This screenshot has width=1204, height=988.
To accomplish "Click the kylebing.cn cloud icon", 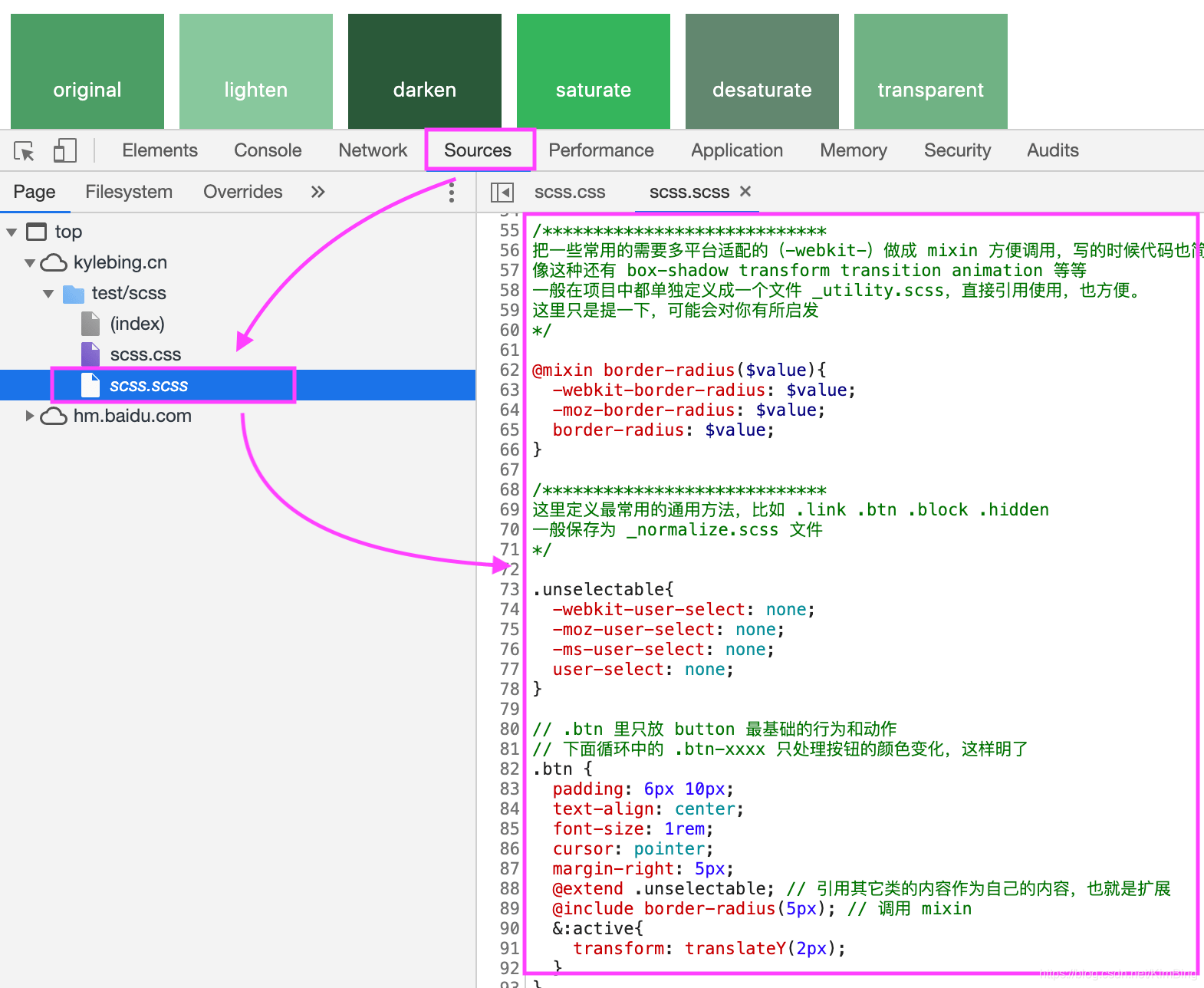I will [x=54, y=262].
